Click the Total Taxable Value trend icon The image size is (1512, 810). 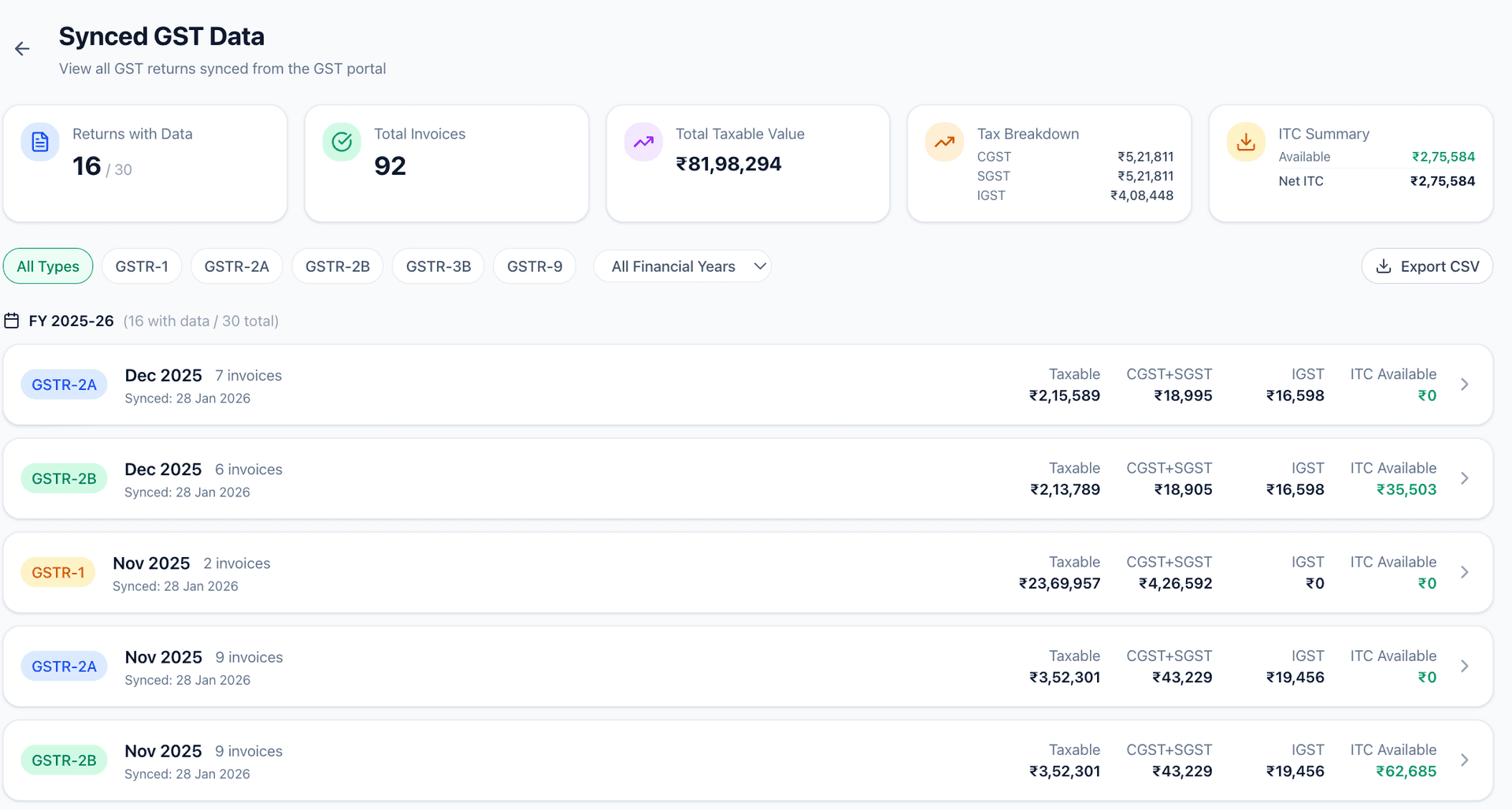pos(643,142)
